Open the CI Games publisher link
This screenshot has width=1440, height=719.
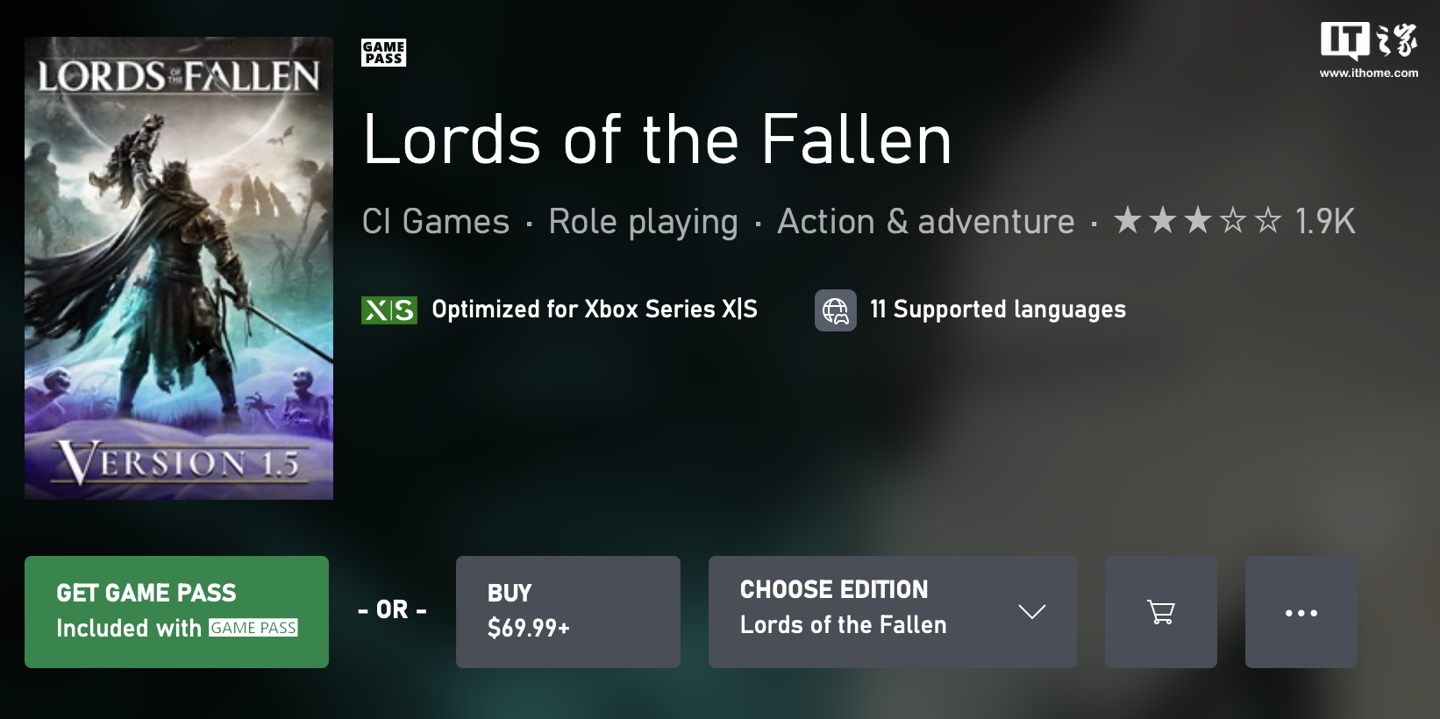[x=435, y=221]
